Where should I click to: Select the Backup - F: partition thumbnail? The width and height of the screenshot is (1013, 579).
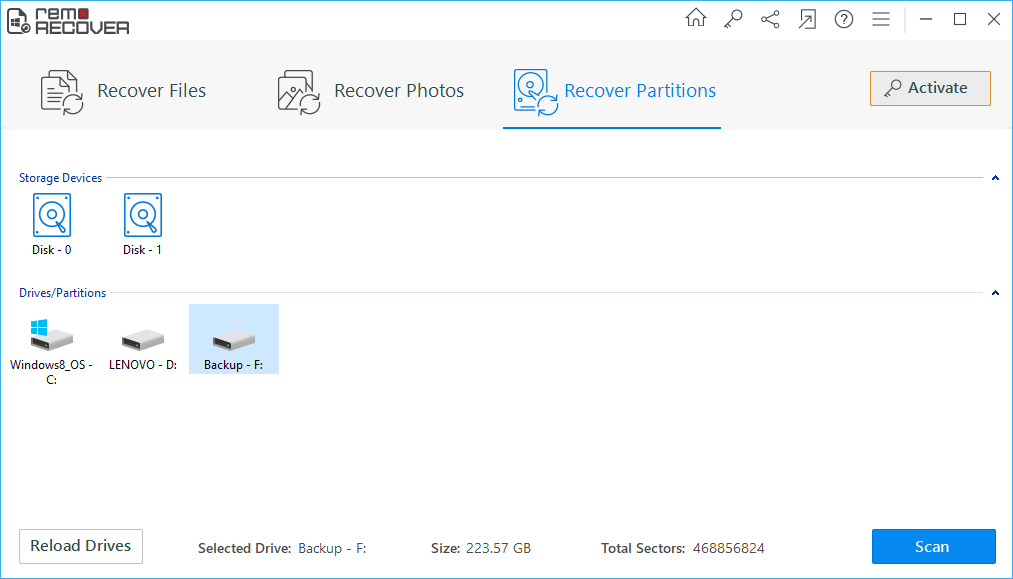233,338
